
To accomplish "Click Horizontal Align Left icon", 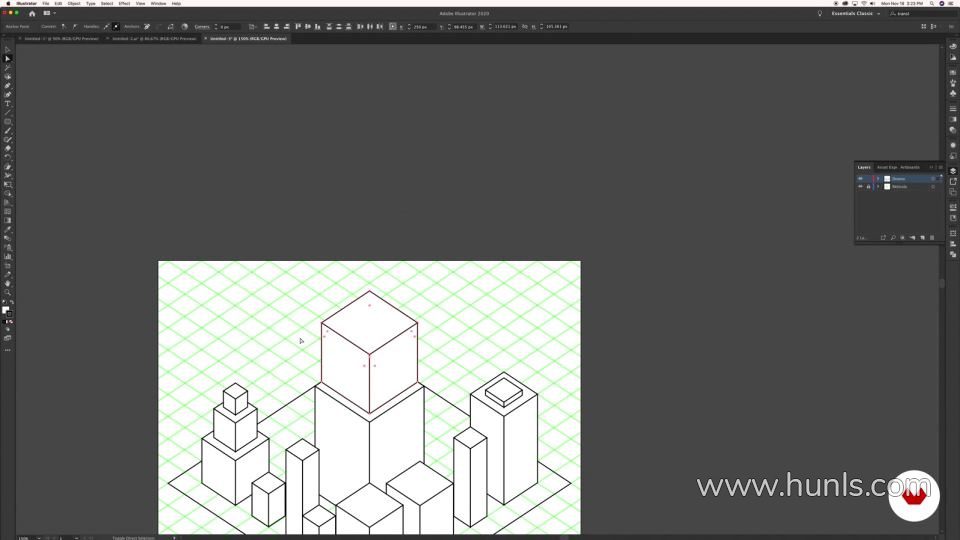I will [x=266, y=27].
